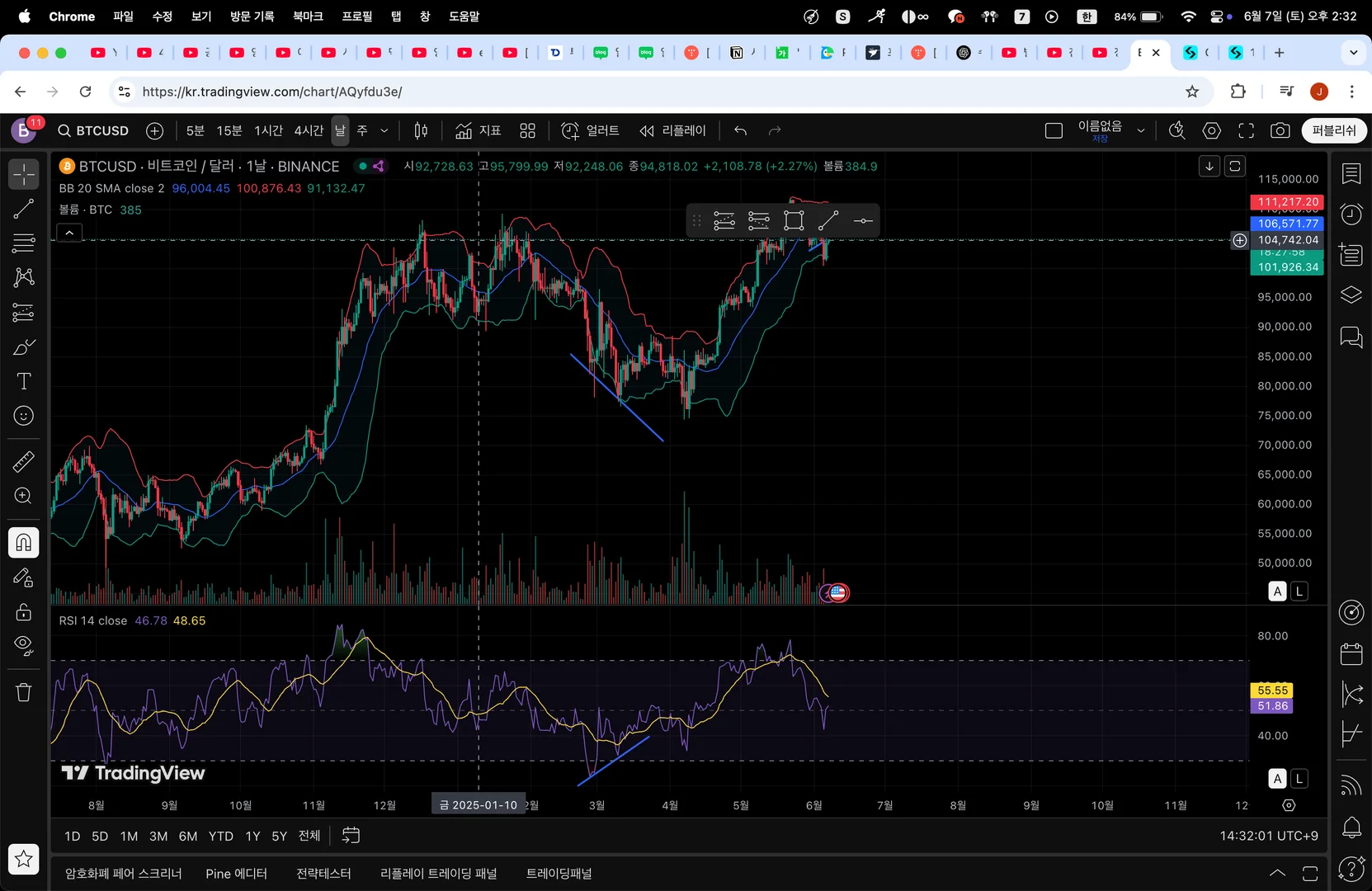Set chart range to YTD

tap(221, 836)
